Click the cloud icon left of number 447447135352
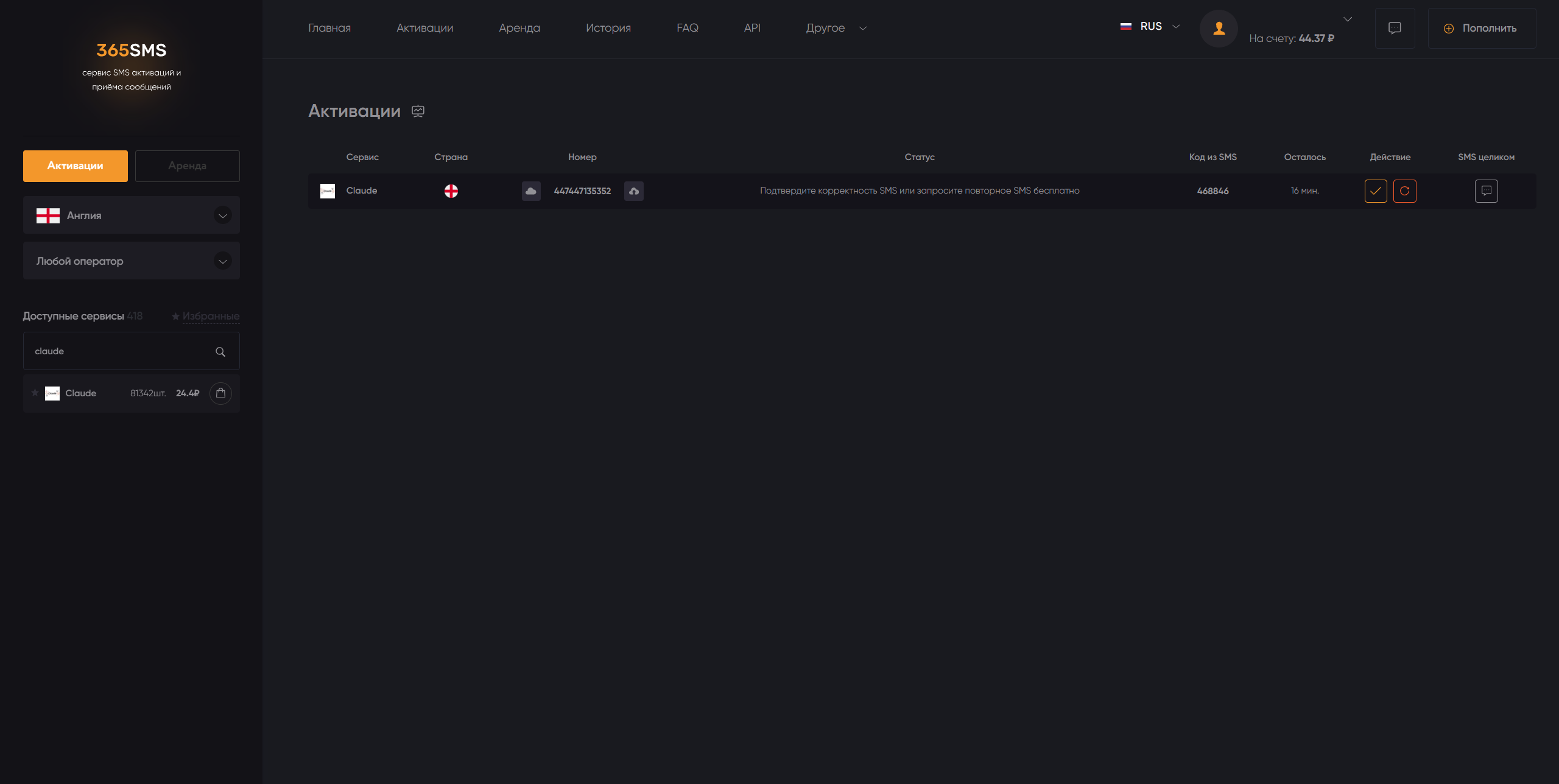Image resolution: width=1559 pixels, height=784 pixels. click(x=531, y=191)
